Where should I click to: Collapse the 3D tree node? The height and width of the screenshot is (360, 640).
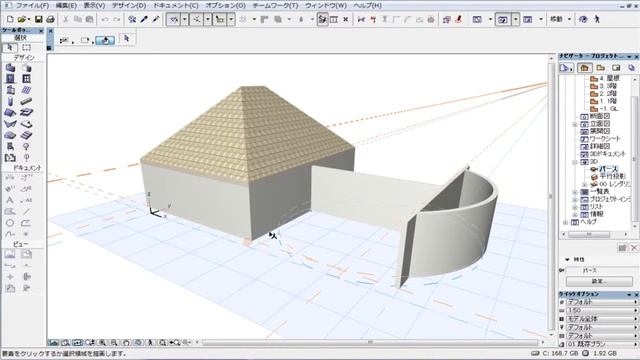(575, 162)
